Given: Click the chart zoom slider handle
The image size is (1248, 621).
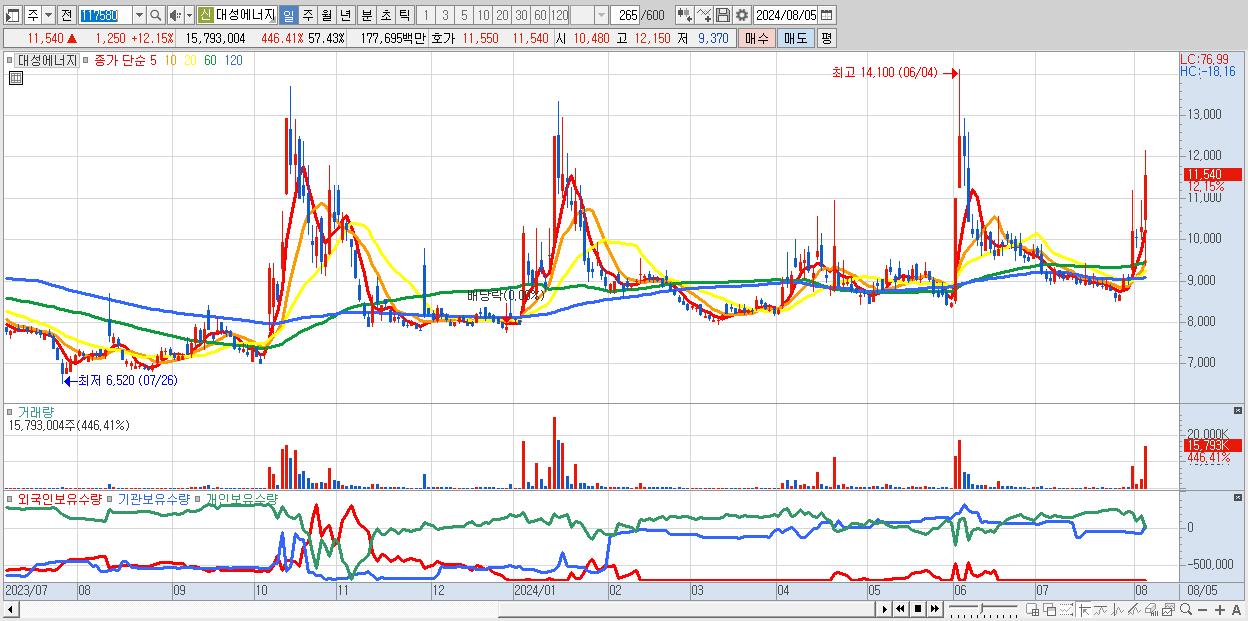Looking at the screenshot, I should (x=982, y=608).
